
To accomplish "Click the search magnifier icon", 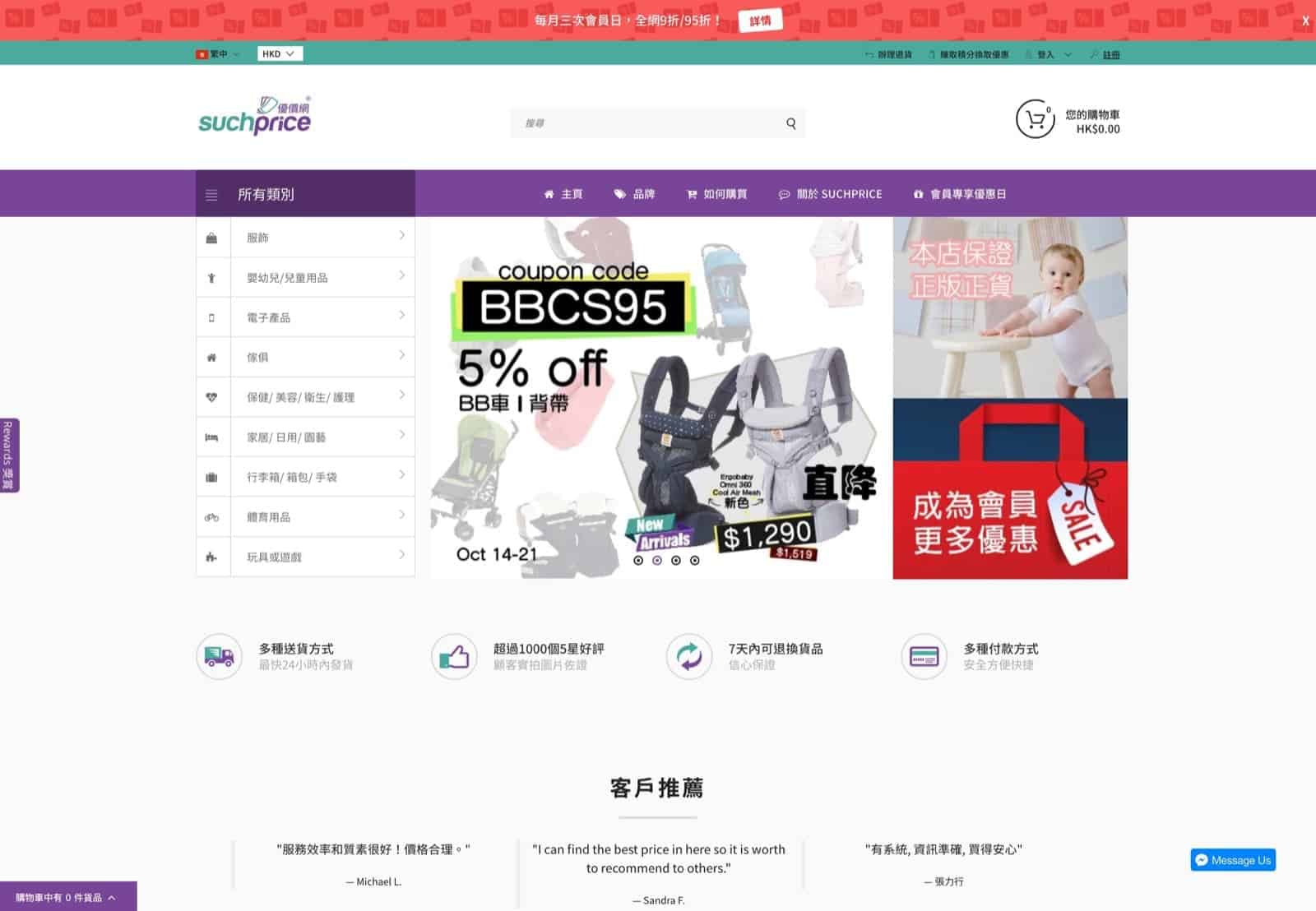I will coord(791,123).
